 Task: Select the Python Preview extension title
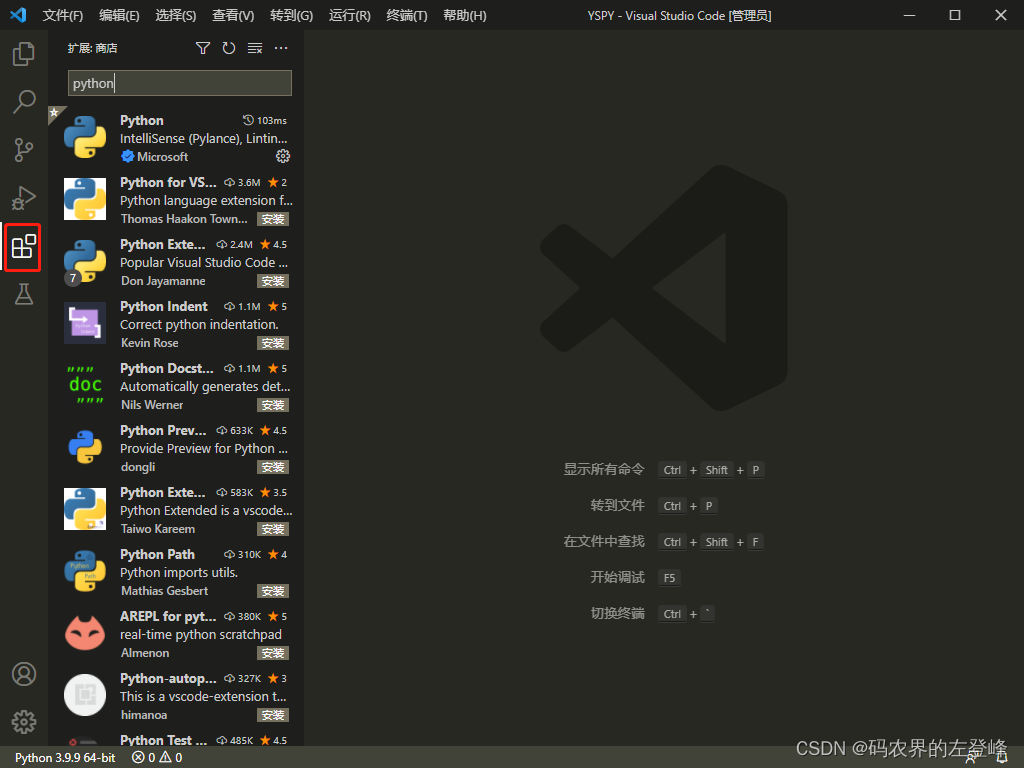[x=163, y=430]
